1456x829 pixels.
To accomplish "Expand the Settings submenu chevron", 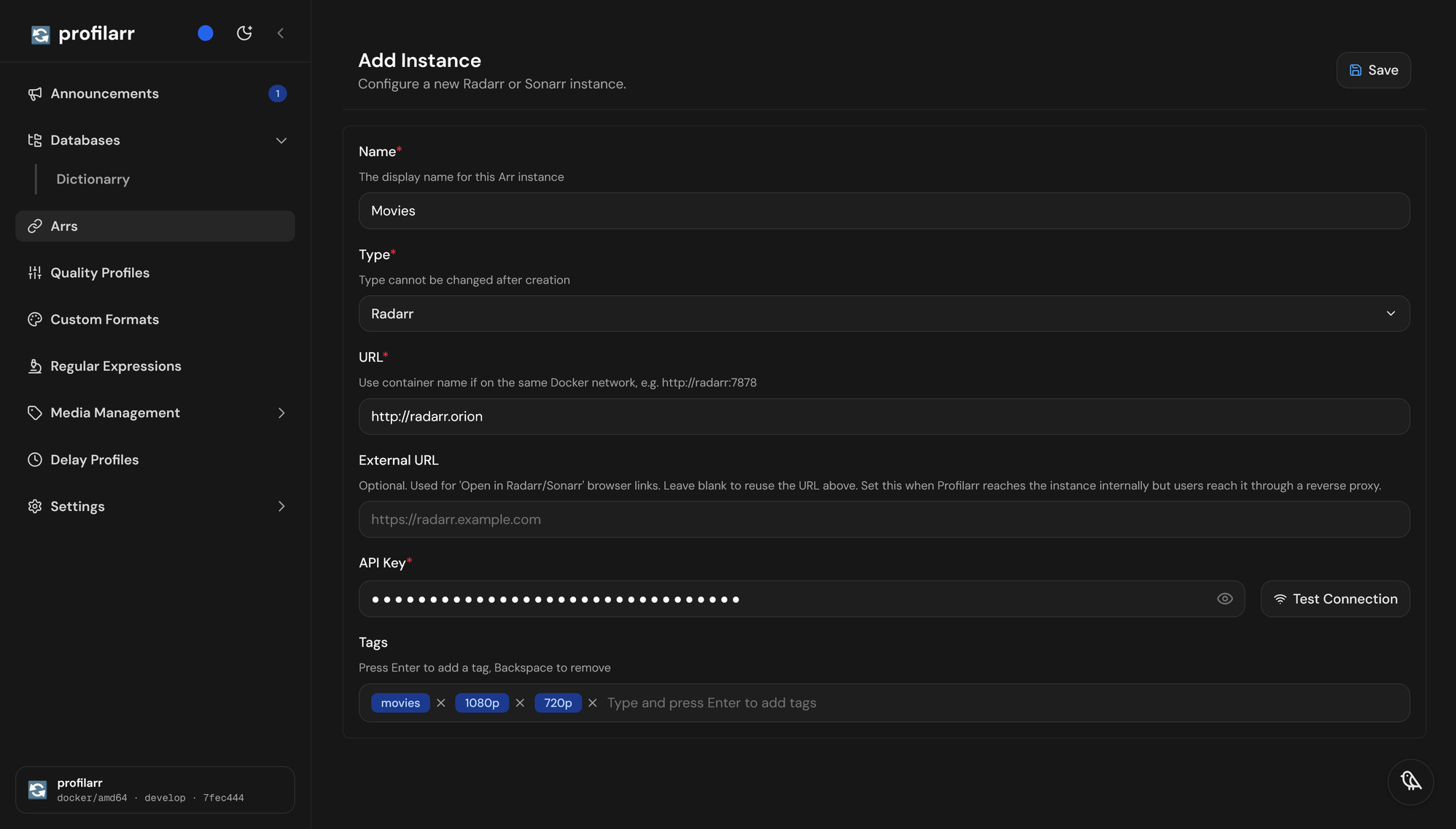I will point(281,506).
